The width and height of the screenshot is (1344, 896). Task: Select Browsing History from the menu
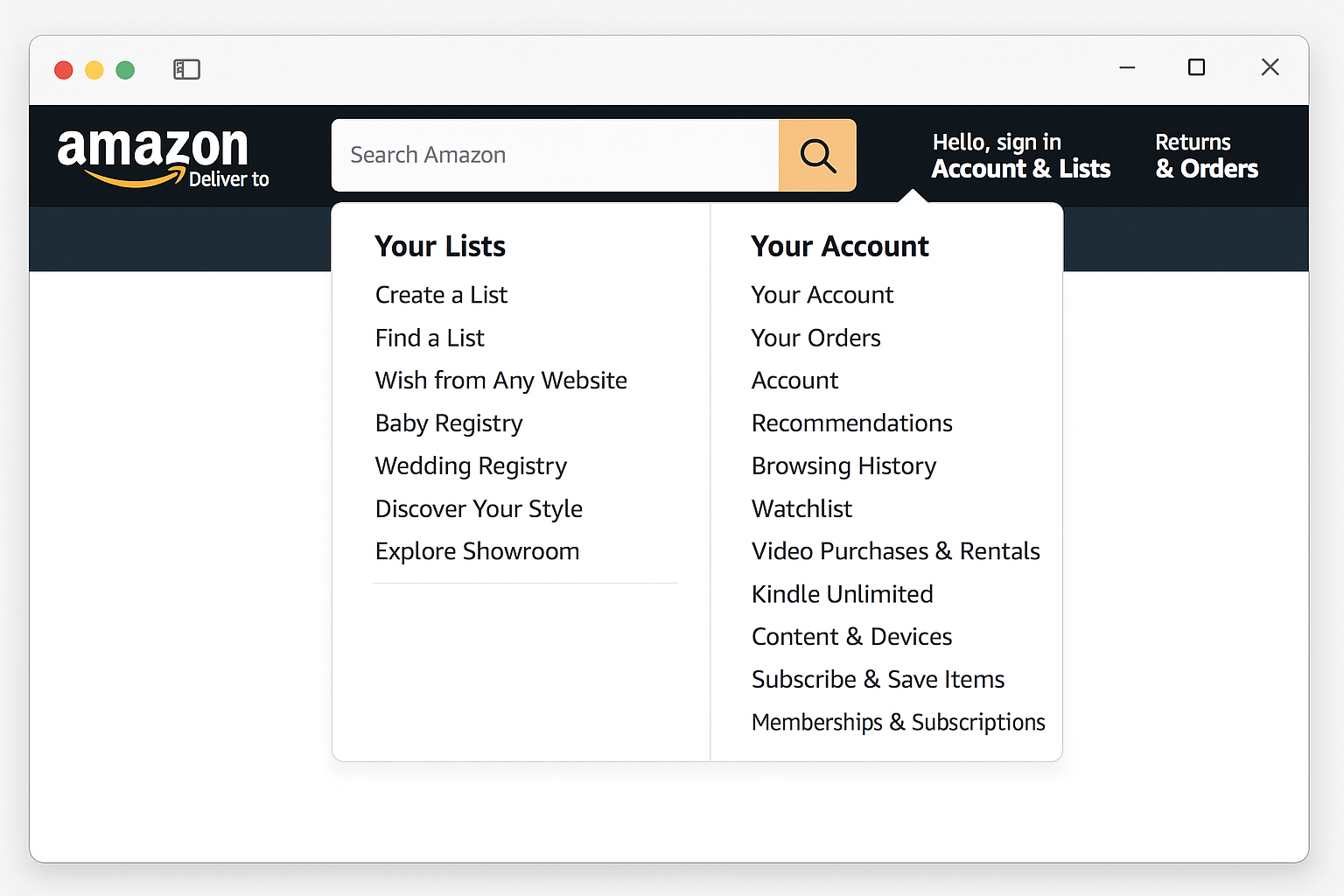843,465
